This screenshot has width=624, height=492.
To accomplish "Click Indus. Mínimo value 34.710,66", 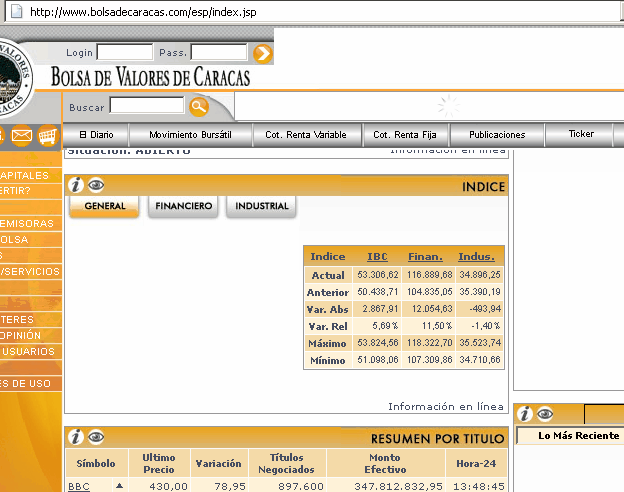I will point(480,360).
